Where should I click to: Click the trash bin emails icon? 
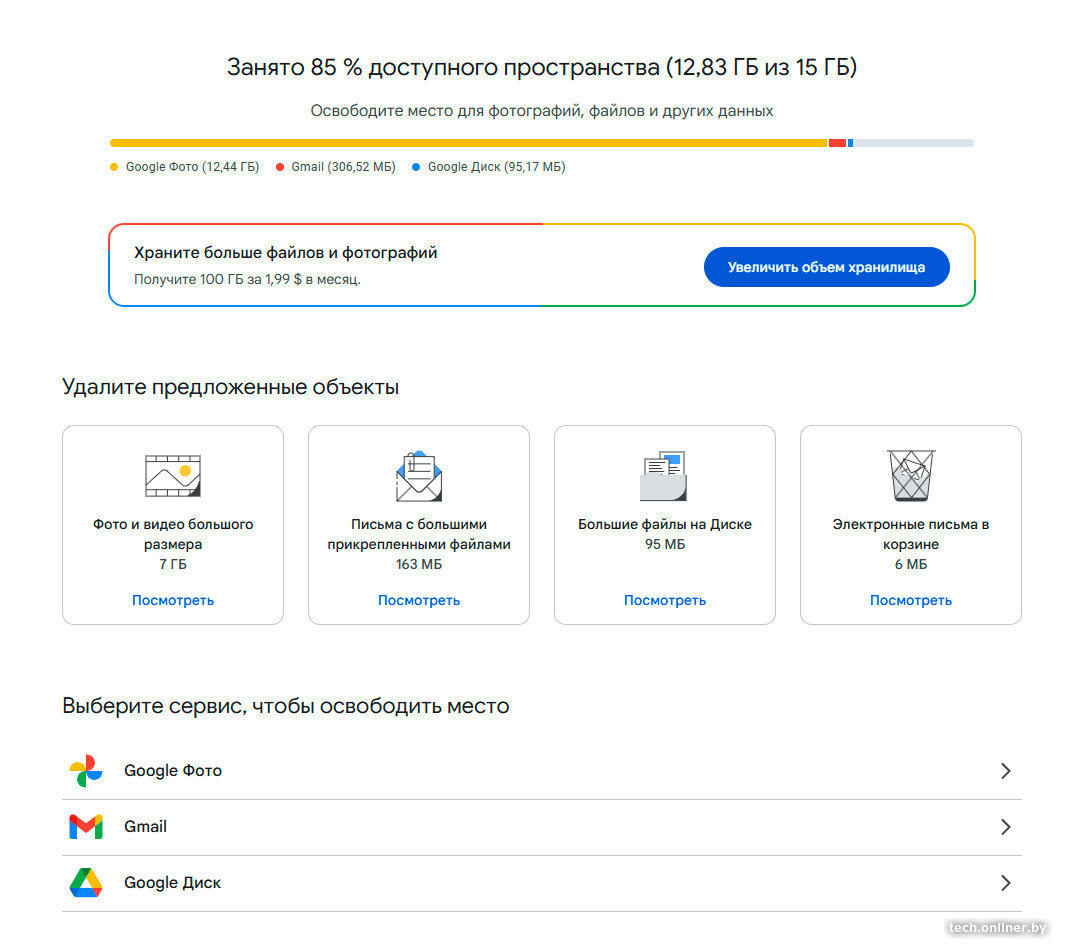coord(911,476)
